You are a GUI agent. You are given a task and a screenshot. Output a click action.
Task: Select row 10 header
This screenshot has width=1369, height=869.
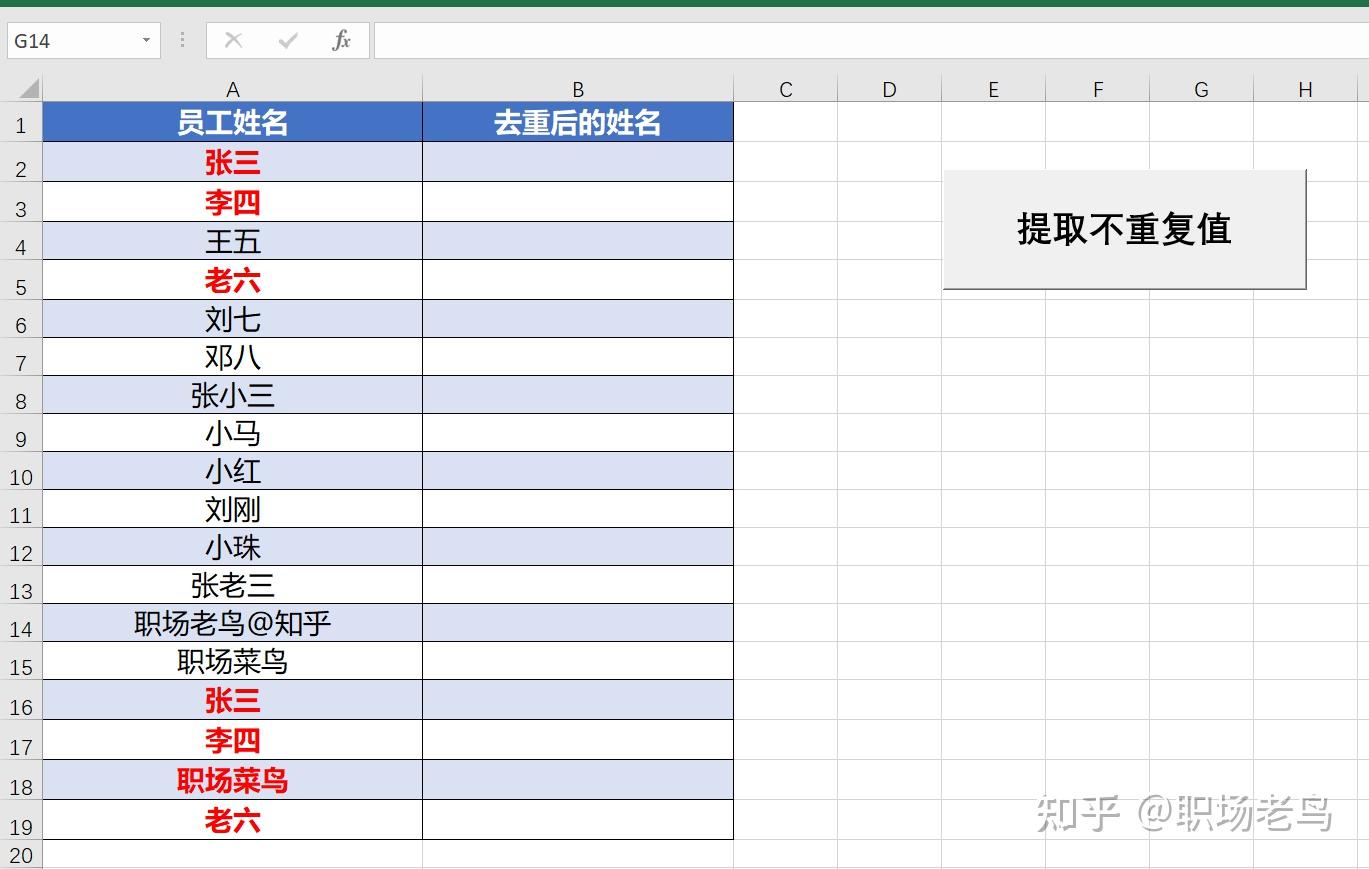pyautogui.click(x=21, y=471)
